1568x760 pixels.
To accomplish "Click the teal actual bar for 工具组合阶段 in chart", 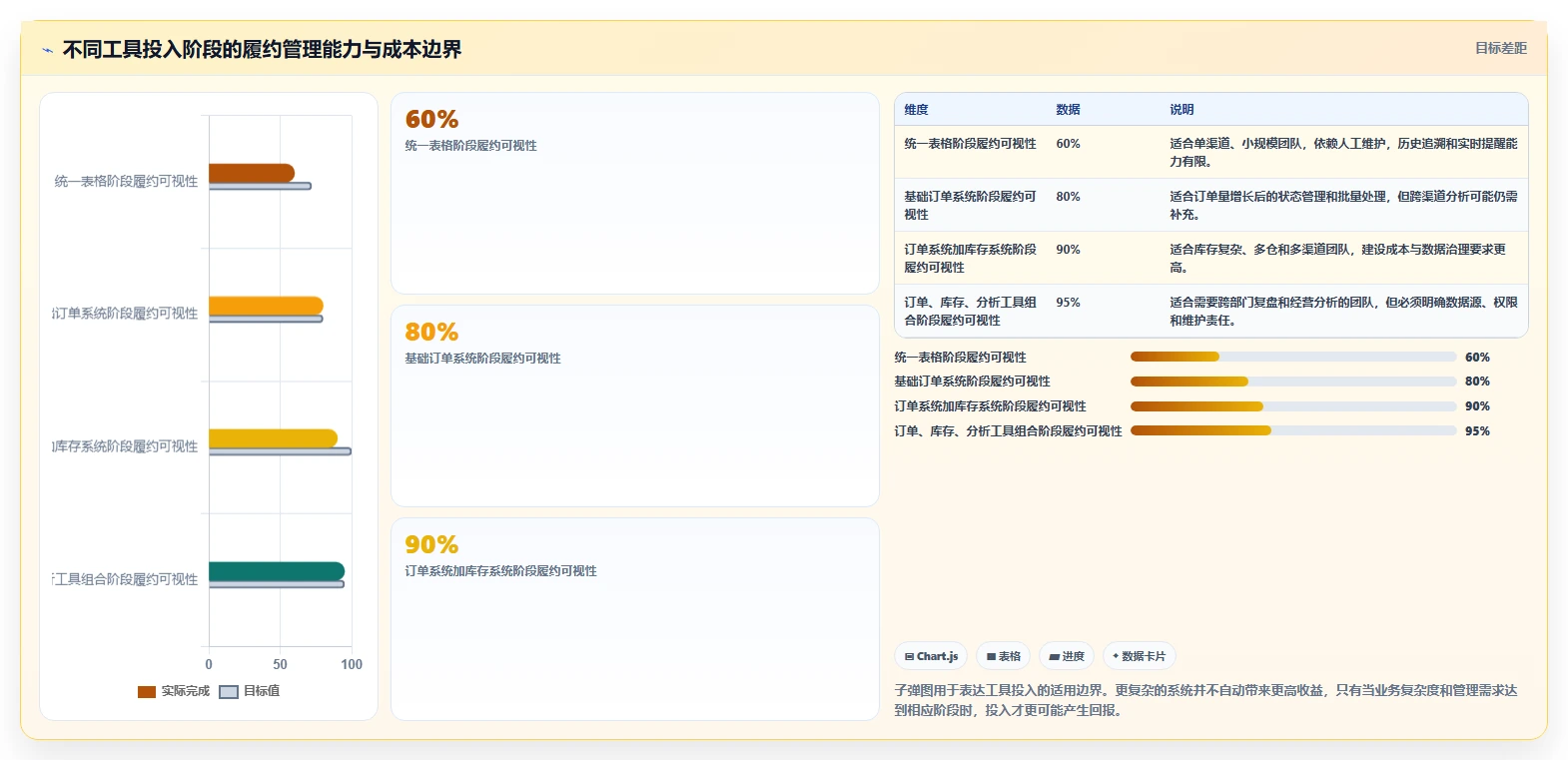I will 277,571.
